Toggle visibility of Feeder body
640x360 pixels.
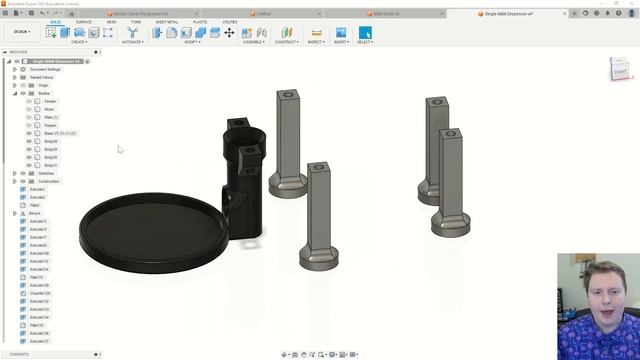click(29, 101)
